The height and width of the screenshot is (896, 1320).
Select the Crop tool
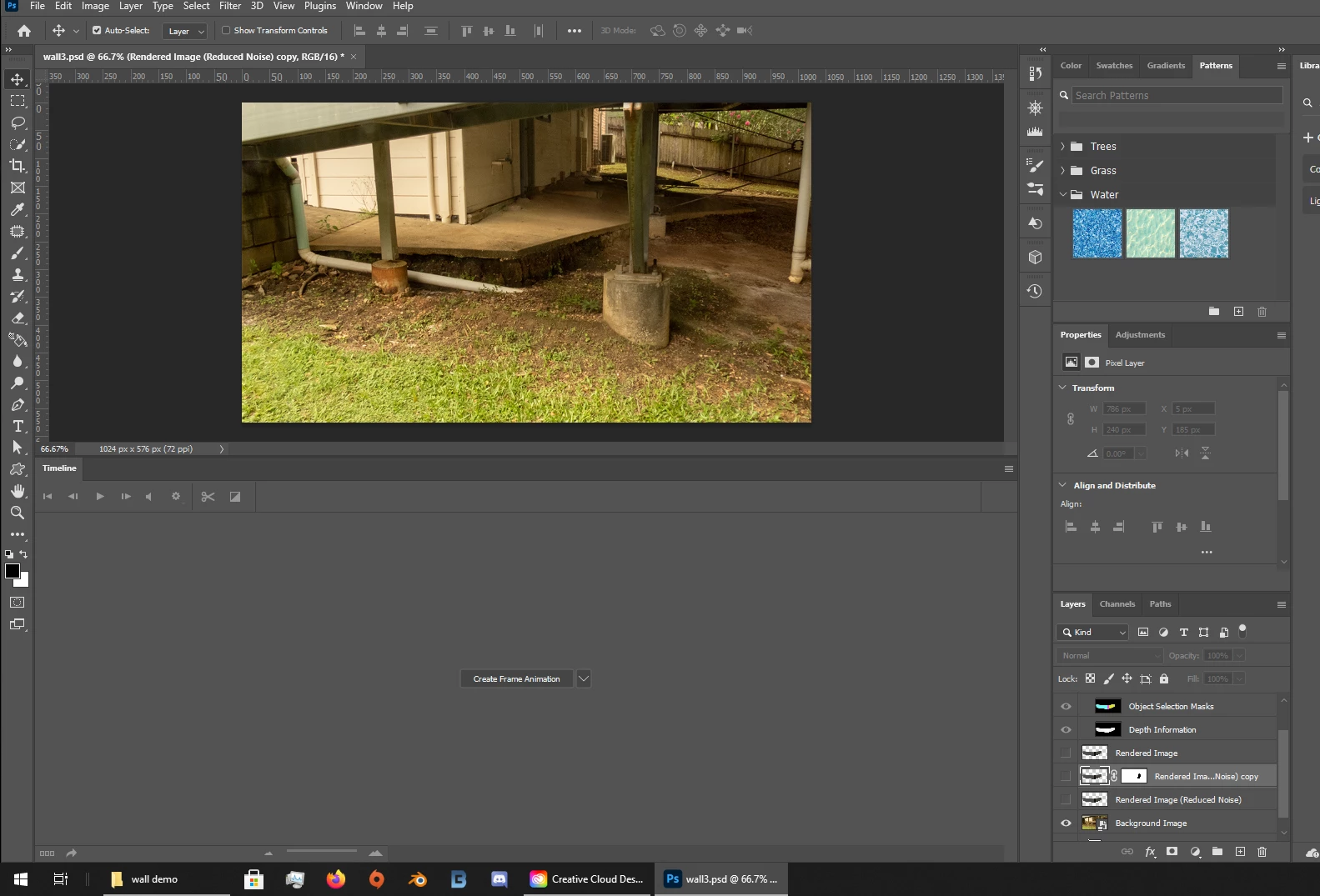[18, 166]
